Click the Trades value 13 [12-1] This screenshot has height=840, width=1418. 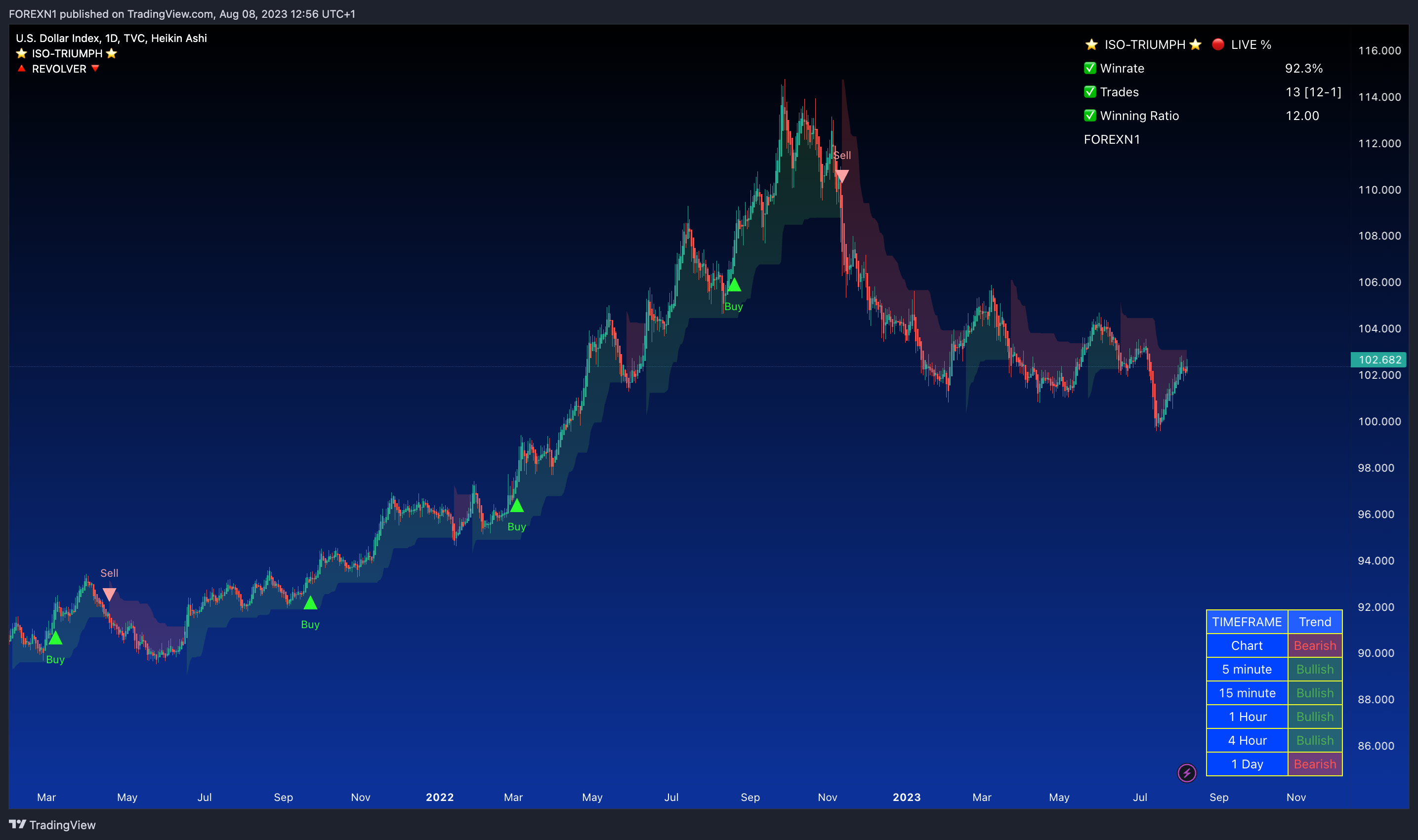click(x=1313, y=92)
